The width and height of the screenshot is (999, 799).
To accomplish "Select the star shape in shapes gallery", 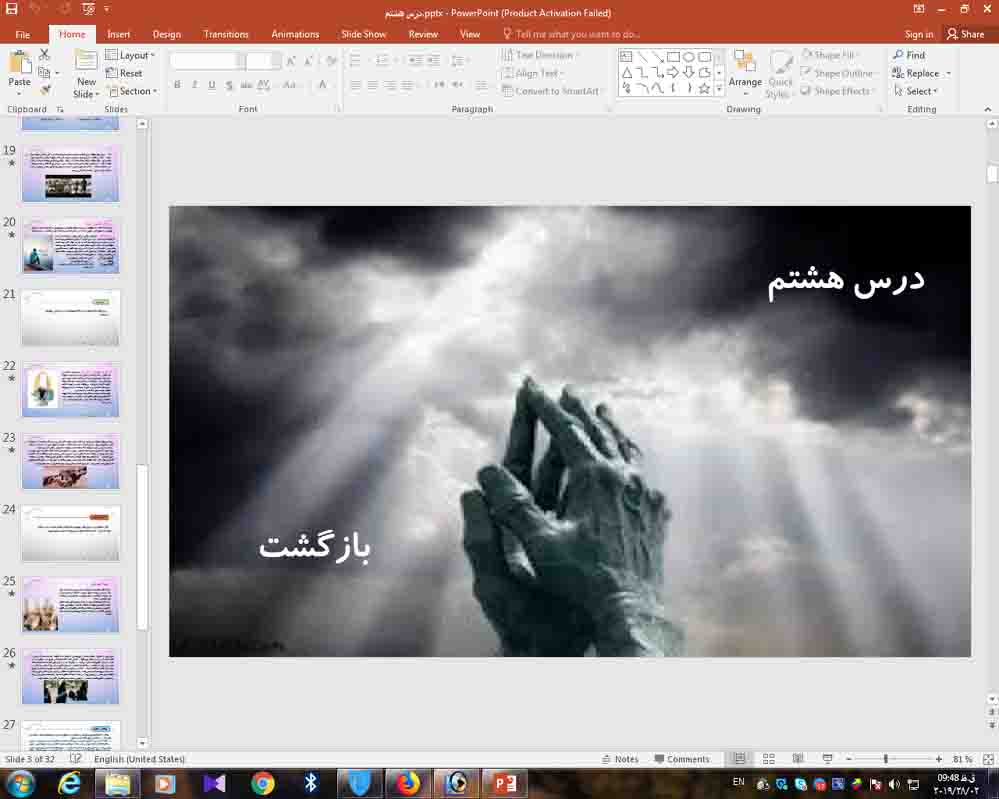I will point(704,89).
